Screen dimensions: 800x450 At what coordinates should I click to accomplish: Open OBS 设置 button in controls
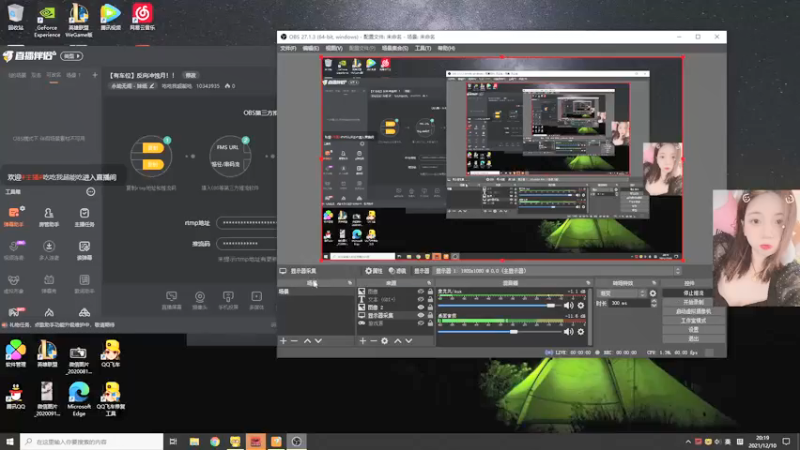pos(693,330)
